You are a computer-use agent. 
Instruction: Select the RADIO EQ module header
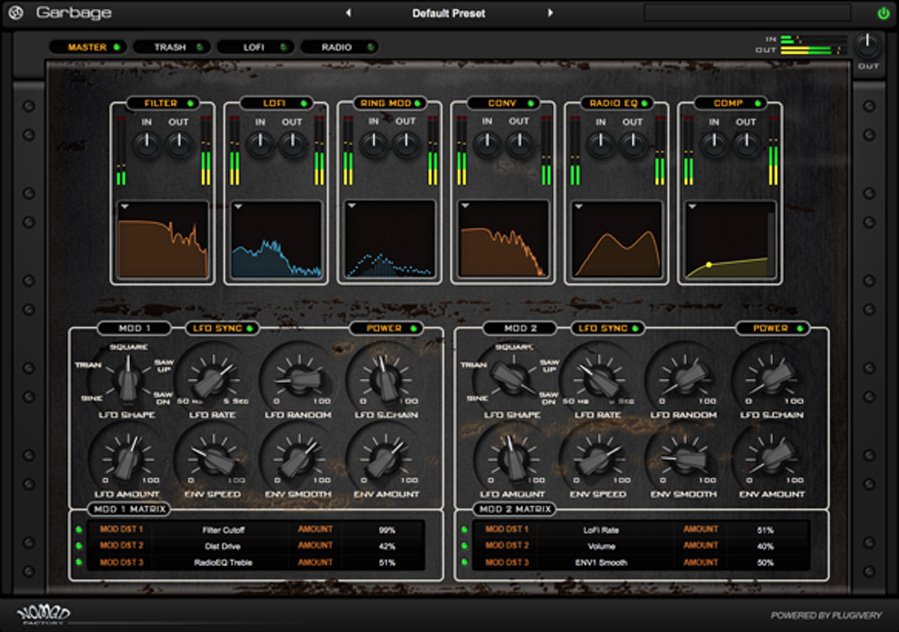(612, 102)
